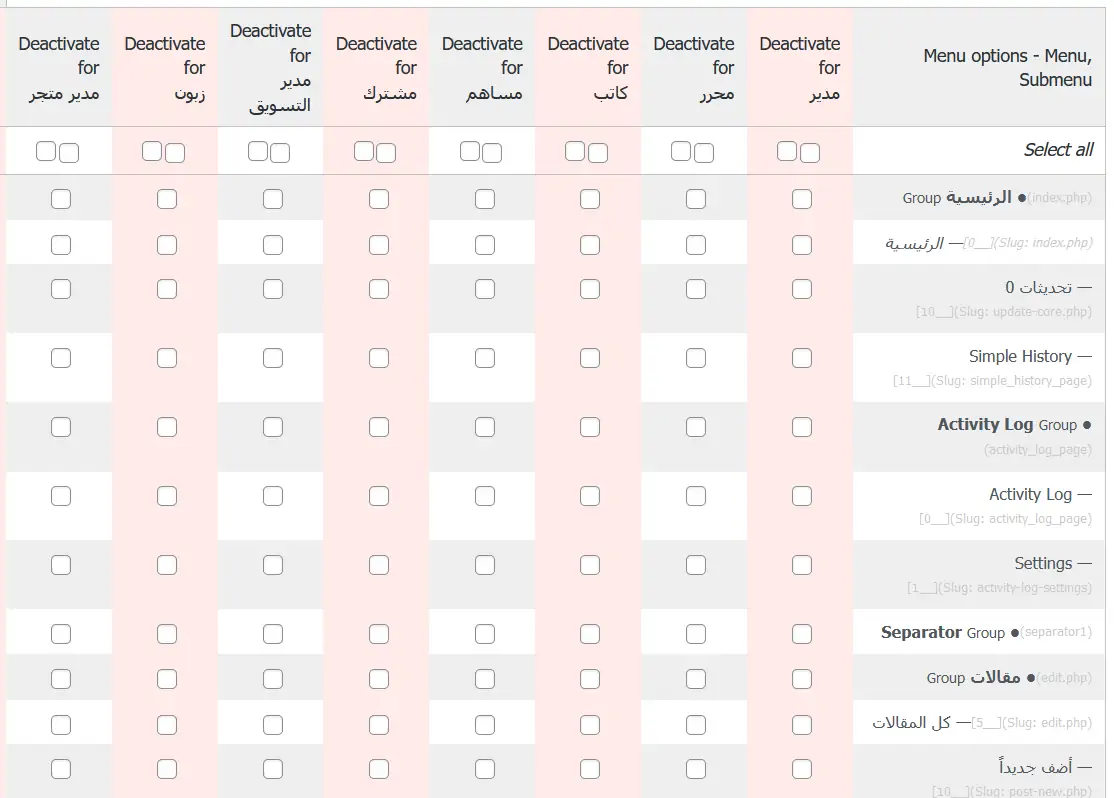Tick left Select all checkbox for مدير
Image resolution: width=1114 pixels, height=798 pixels.
click(x=787, y=151)
